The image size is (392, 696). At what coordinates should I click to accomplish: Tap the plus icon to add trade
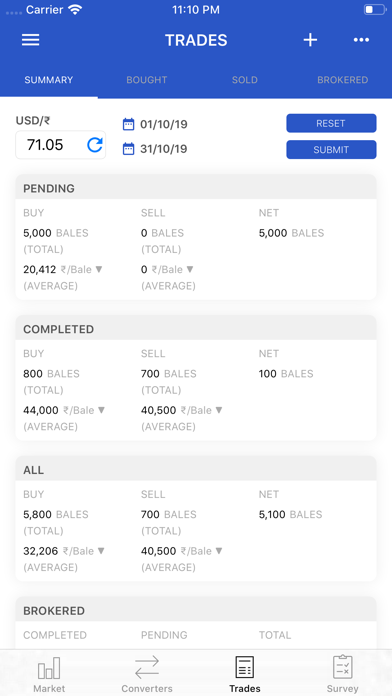click(310, 40)
